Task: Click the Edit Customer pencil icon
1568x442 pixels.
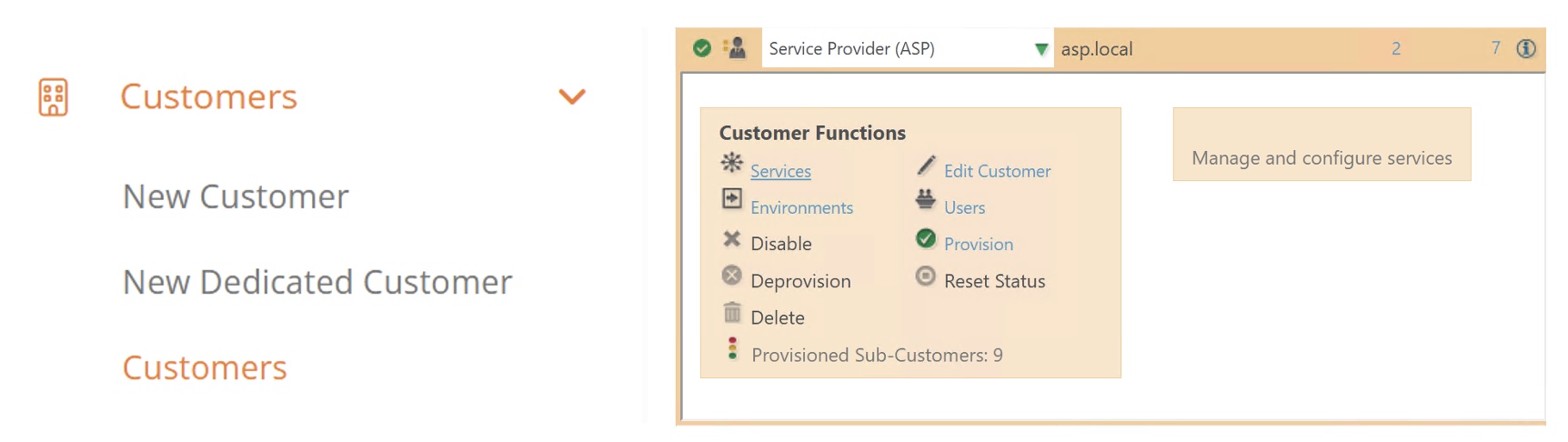Action: 926,165
